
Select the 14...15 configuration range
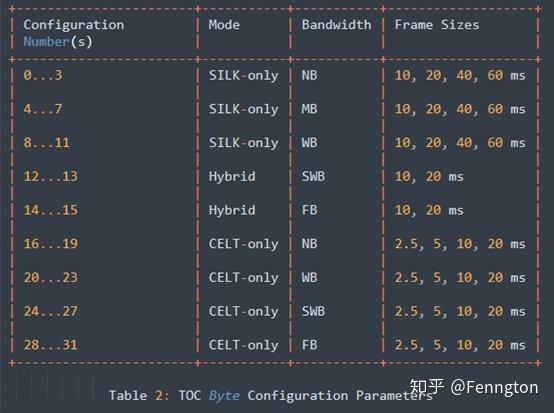[51, 210]
